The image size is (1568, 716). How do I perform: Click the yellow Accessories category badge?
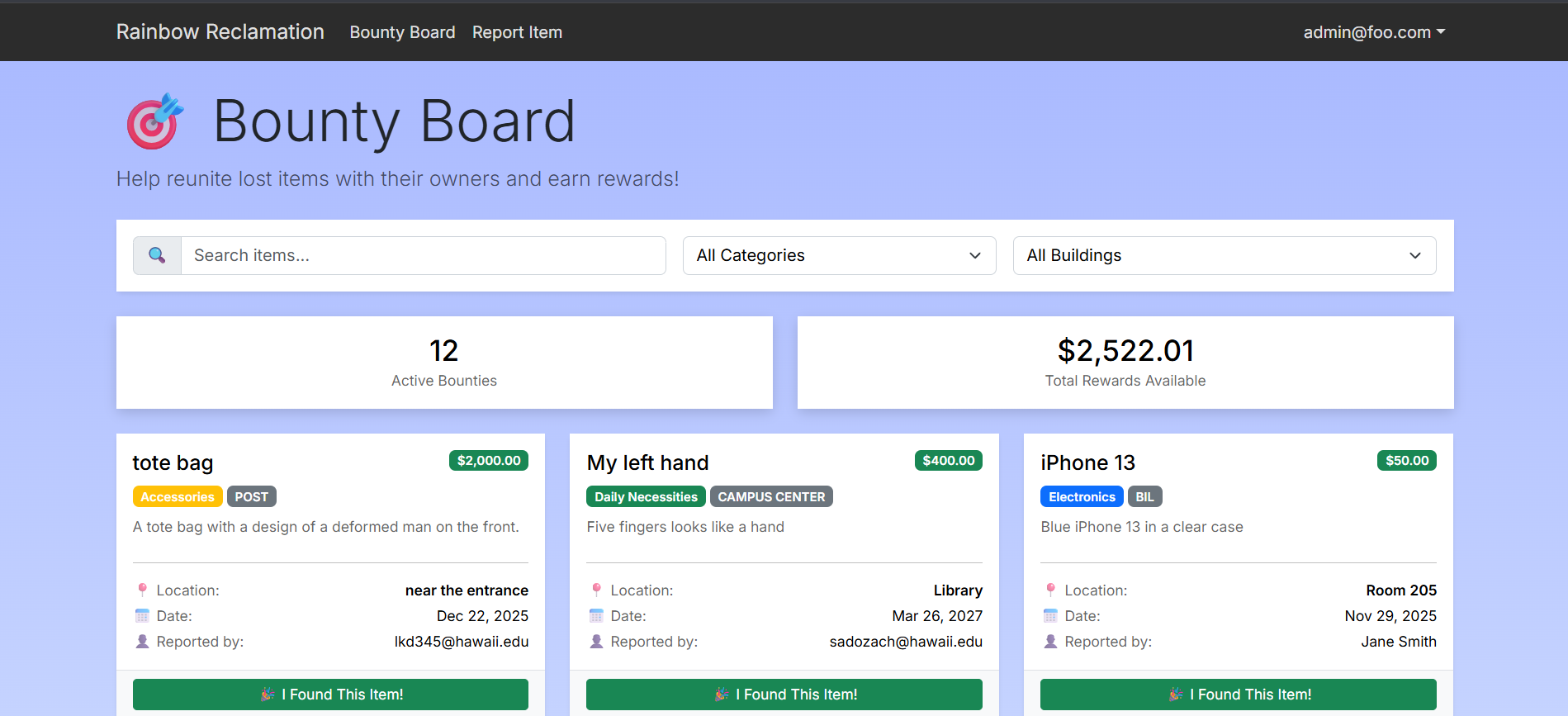click(178, 496)
